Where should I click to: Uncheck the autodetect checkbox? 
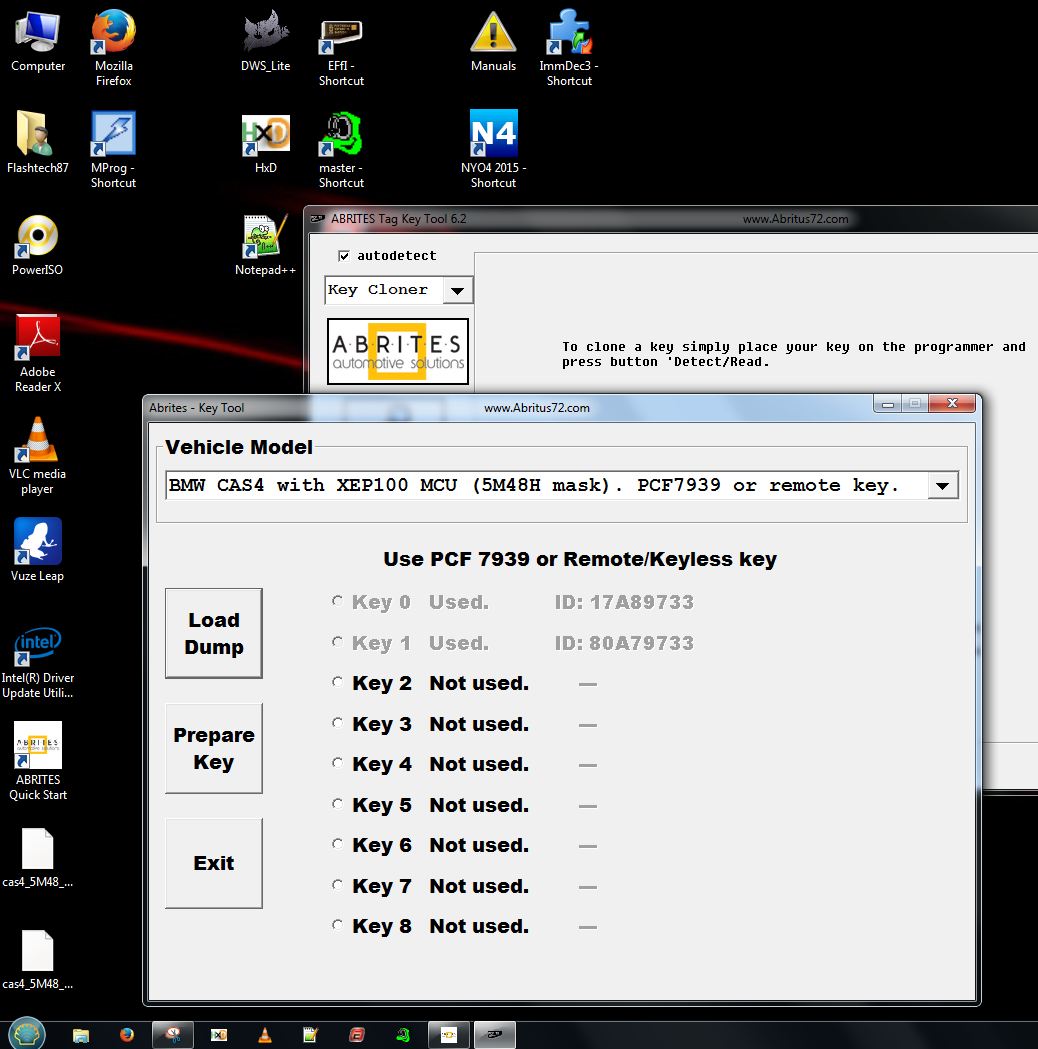tap(344, 256)
